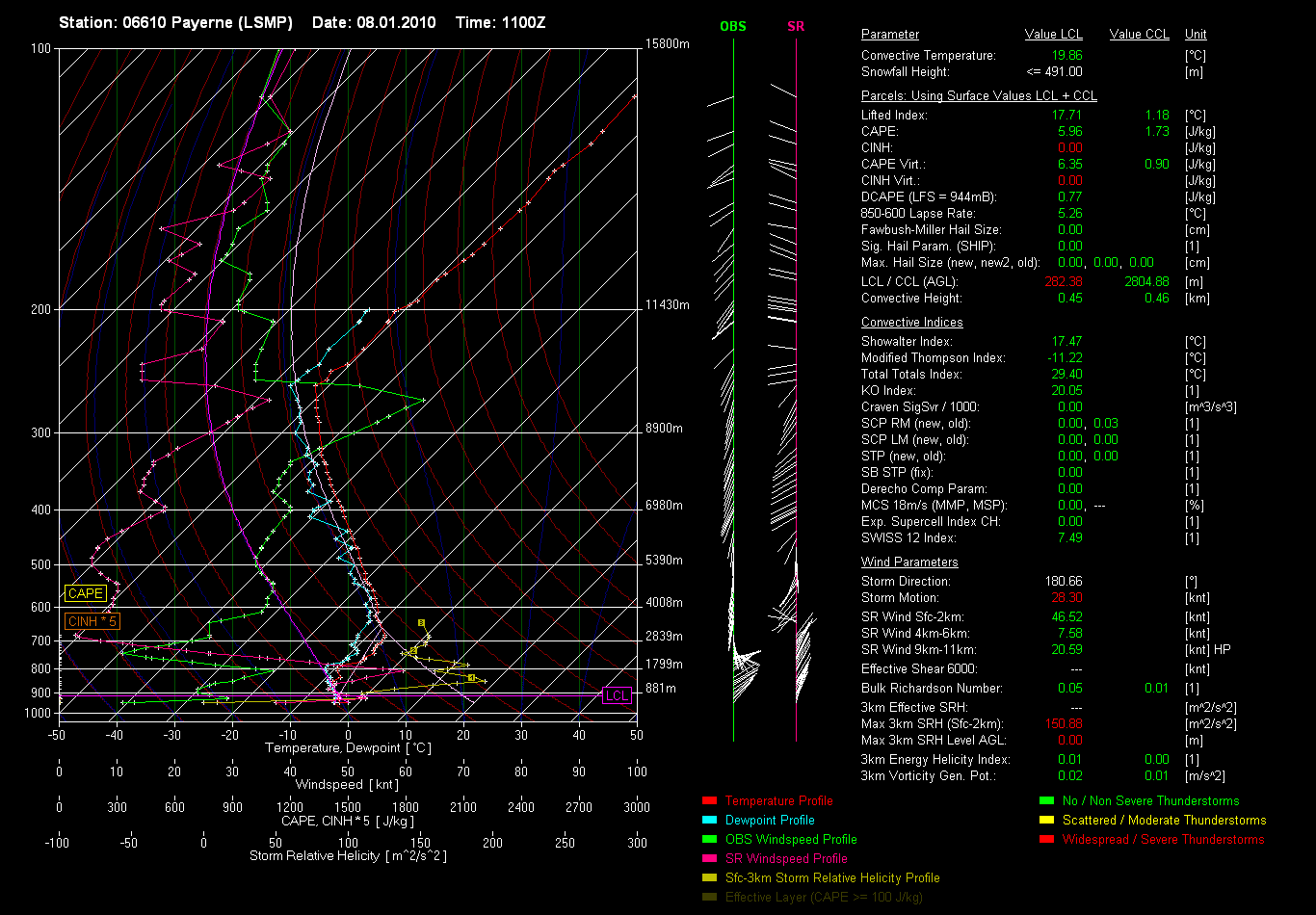The height and width of the screenshot is (915, 1316).
Task: Open the Convective Indices section heading
Action: (x=911, y=323)
